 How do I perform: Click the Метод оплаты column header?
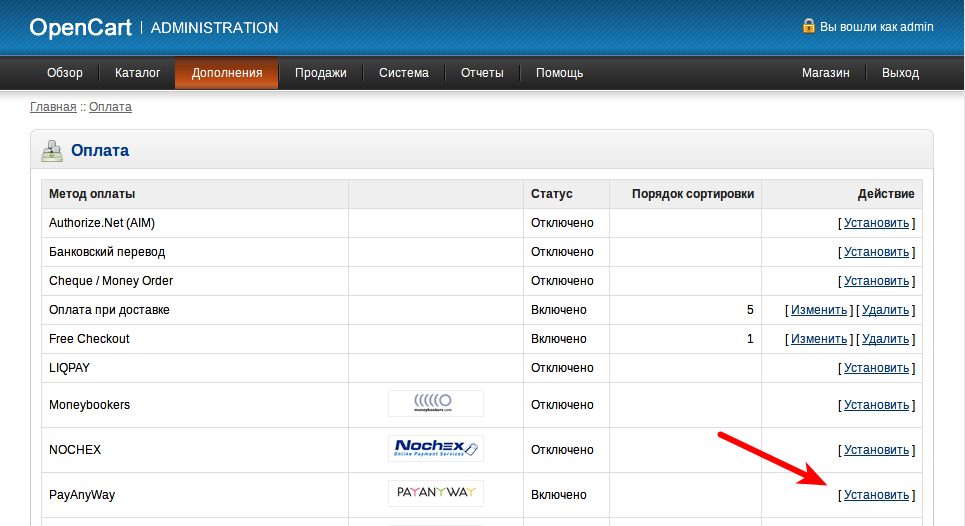click(x=92, y=194)
